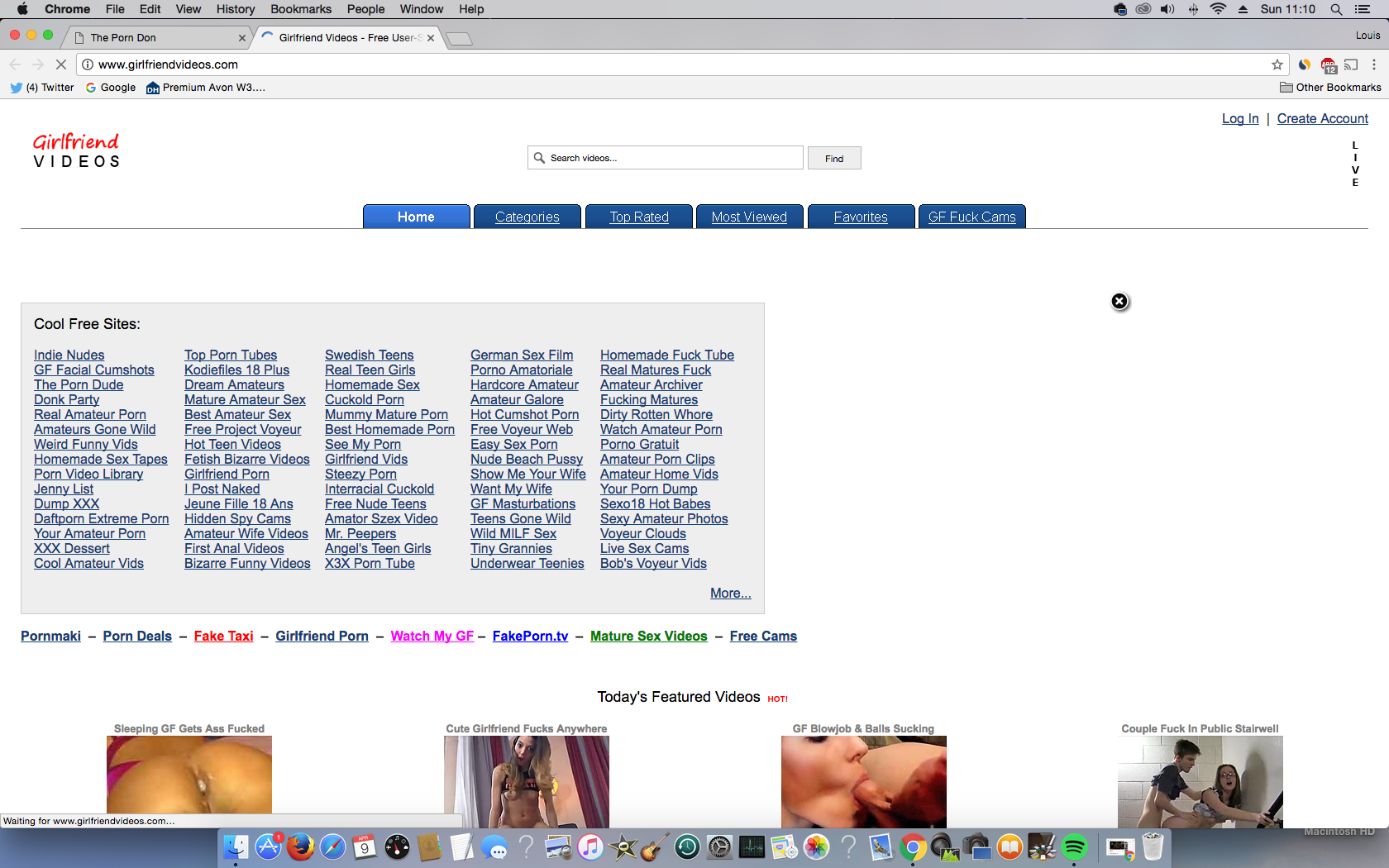The width and height of the screenshot is (1389, 868).
Task: Launch App Store from the dock
Action: tap(269, 847)
